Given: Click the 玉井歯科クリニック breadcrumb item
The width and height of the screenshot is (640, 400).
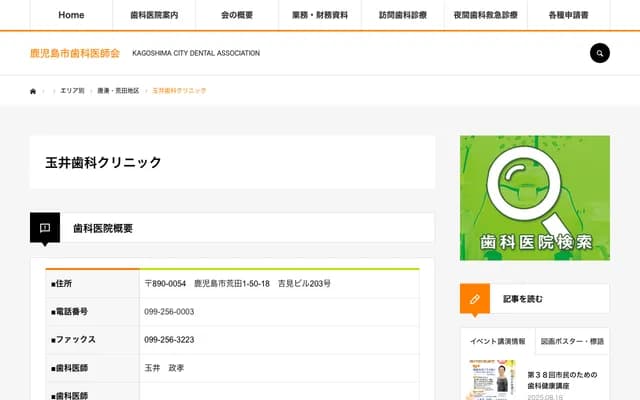Looking at the screenshot, I should coord(179,91).
